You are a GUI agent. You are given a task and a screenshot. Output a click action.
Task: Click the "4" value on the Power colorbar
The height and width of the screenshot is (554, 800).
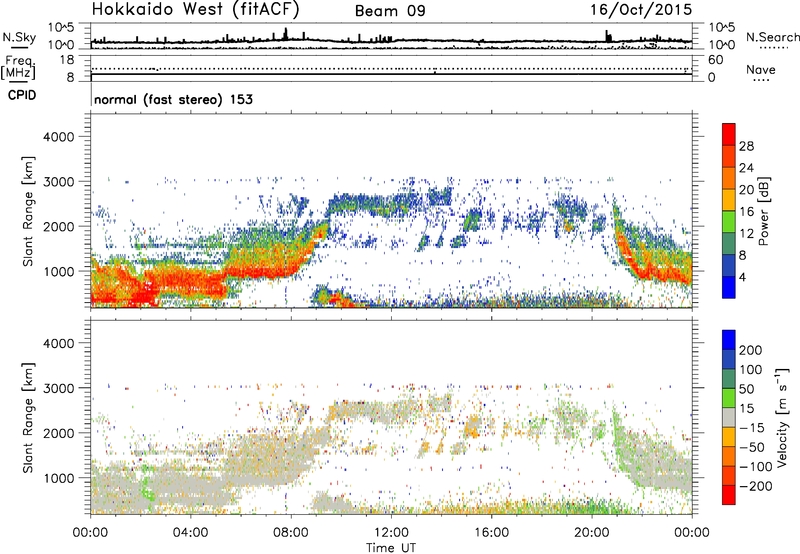point(743,277)
